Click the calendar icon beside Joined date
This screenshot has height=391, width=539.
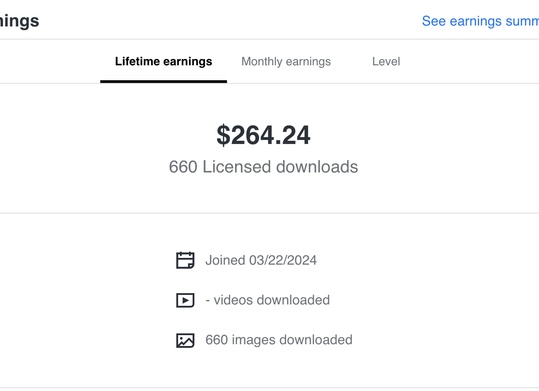(185, 260)
